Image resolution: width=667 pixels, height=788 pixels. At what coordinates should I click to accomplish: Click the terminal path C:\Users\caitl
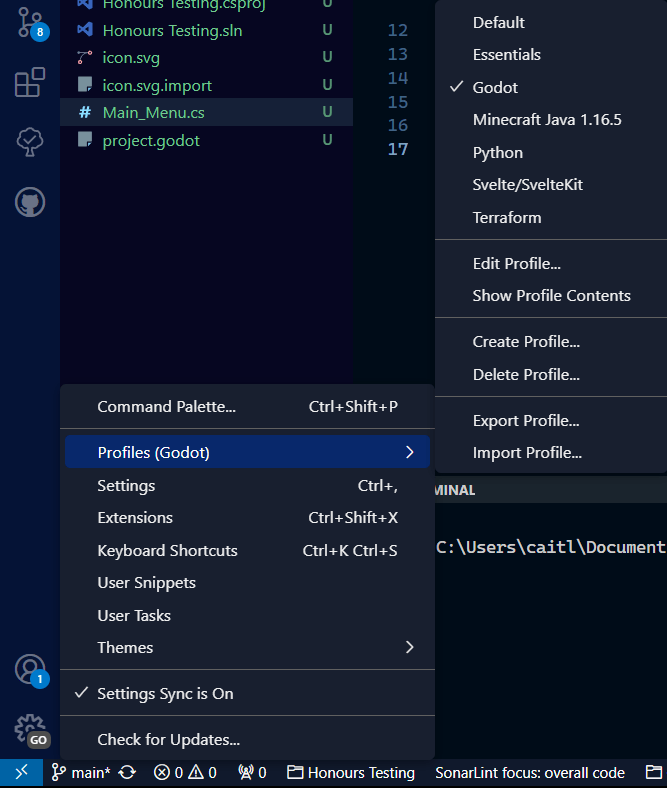pyautogui.click(x=550, y=547)
